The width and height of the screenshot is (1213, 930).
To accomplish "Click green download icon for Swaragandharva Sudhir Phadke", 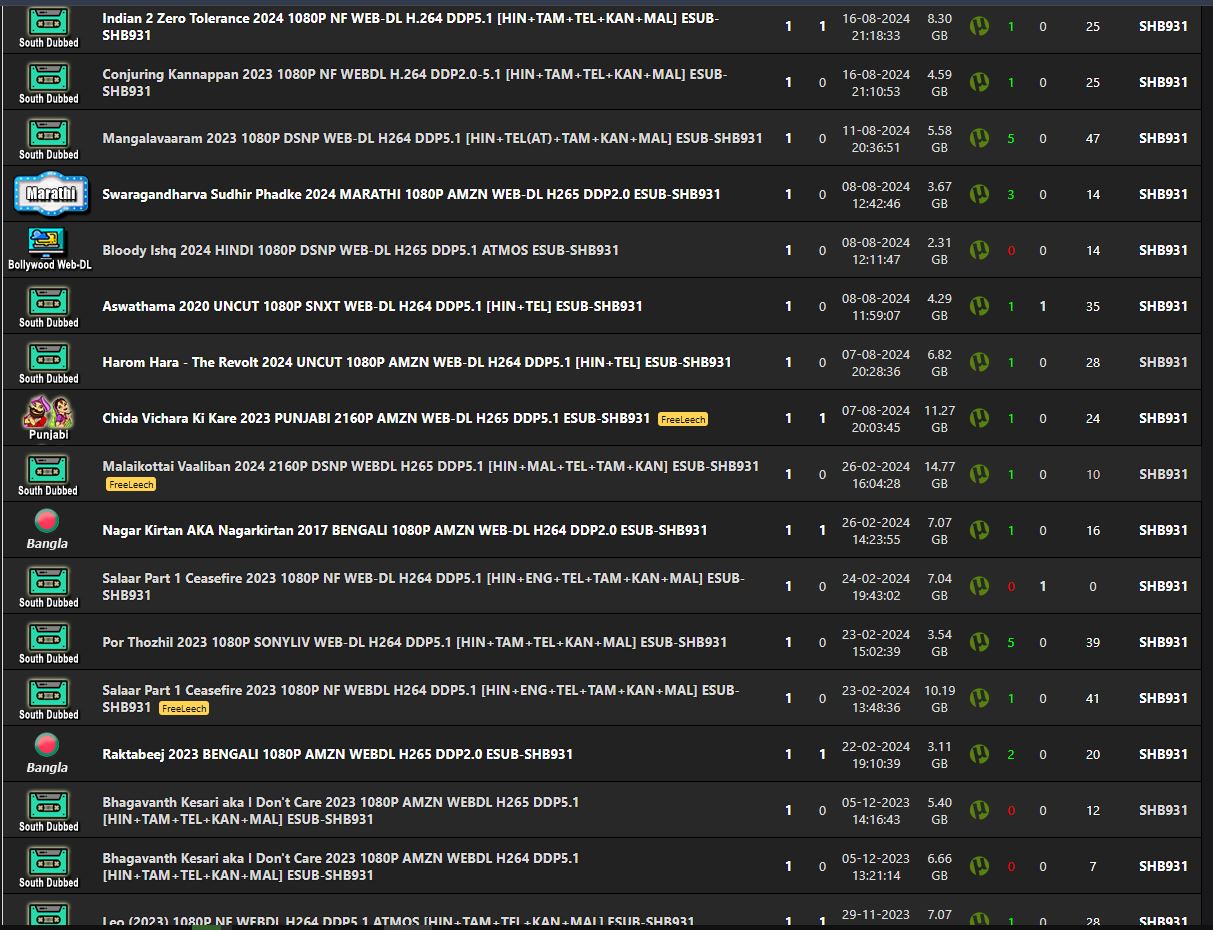I will (x=979, y=194).
